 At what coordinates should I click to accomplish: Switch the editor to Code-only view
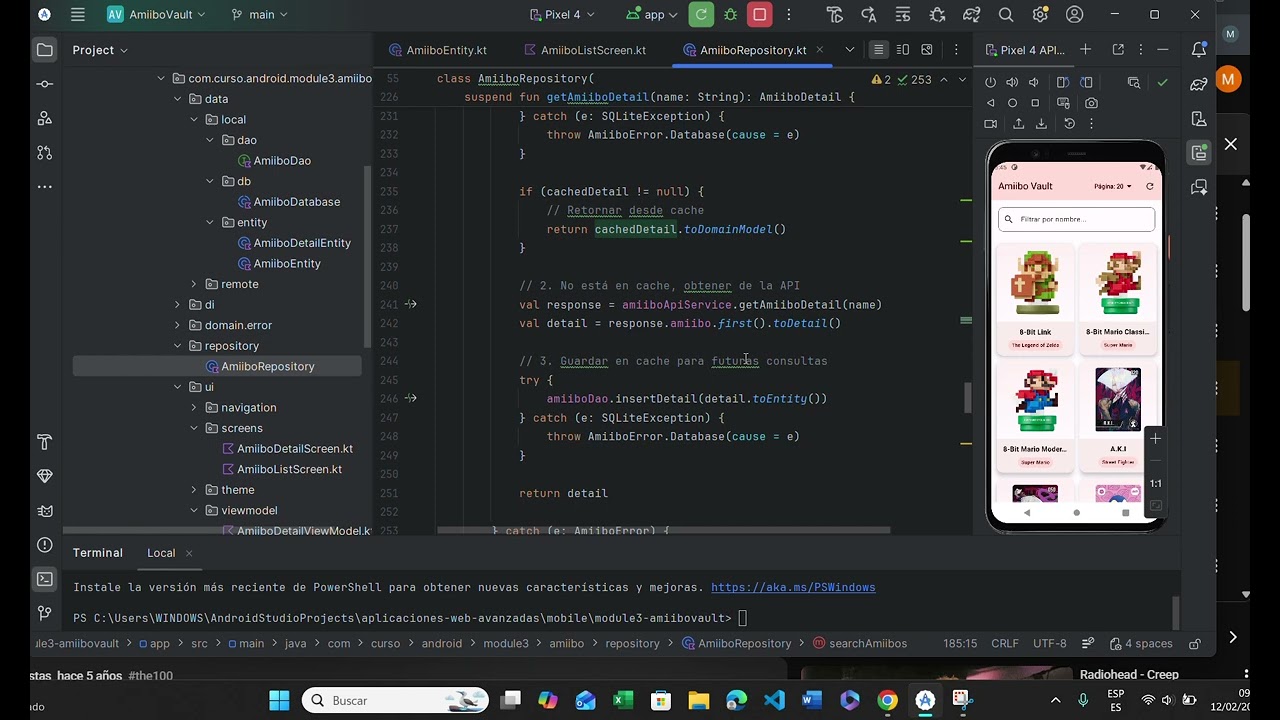[878, 50]
